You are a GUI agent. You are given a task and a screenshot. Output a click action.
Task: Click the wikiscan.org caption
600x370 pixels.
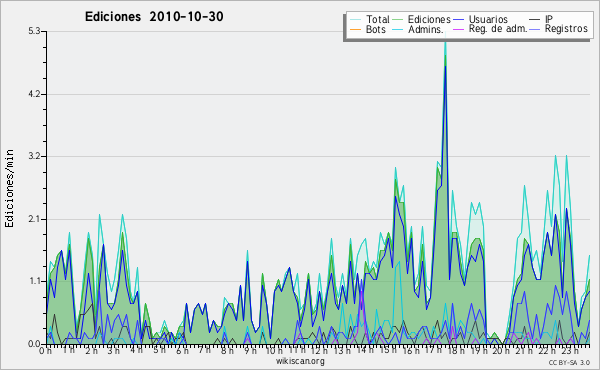click(x=300, y=361)
